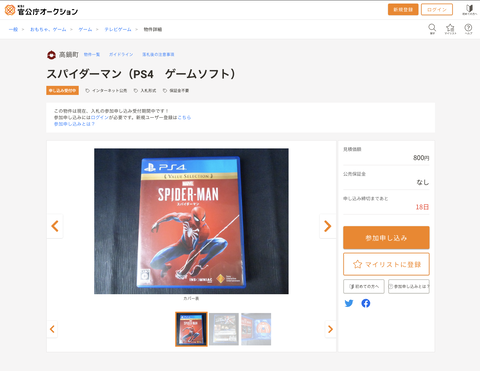This screenshot has width=480, height=371.
Task: Click the beginner guide icon top right
Action: pos(469,10)
